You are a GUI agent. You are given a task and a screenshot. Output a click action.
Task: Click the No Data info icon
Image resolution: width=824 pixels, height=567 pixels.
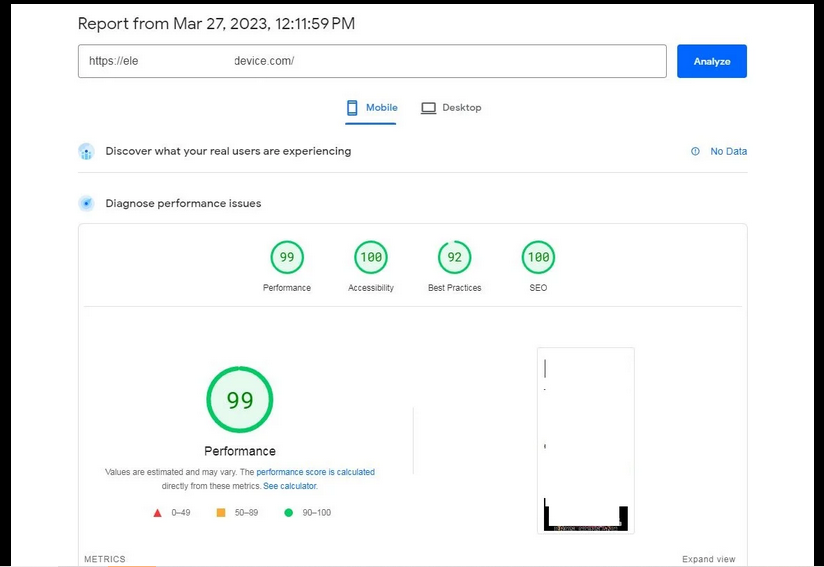pyautogui.click(x=695, y=152)
